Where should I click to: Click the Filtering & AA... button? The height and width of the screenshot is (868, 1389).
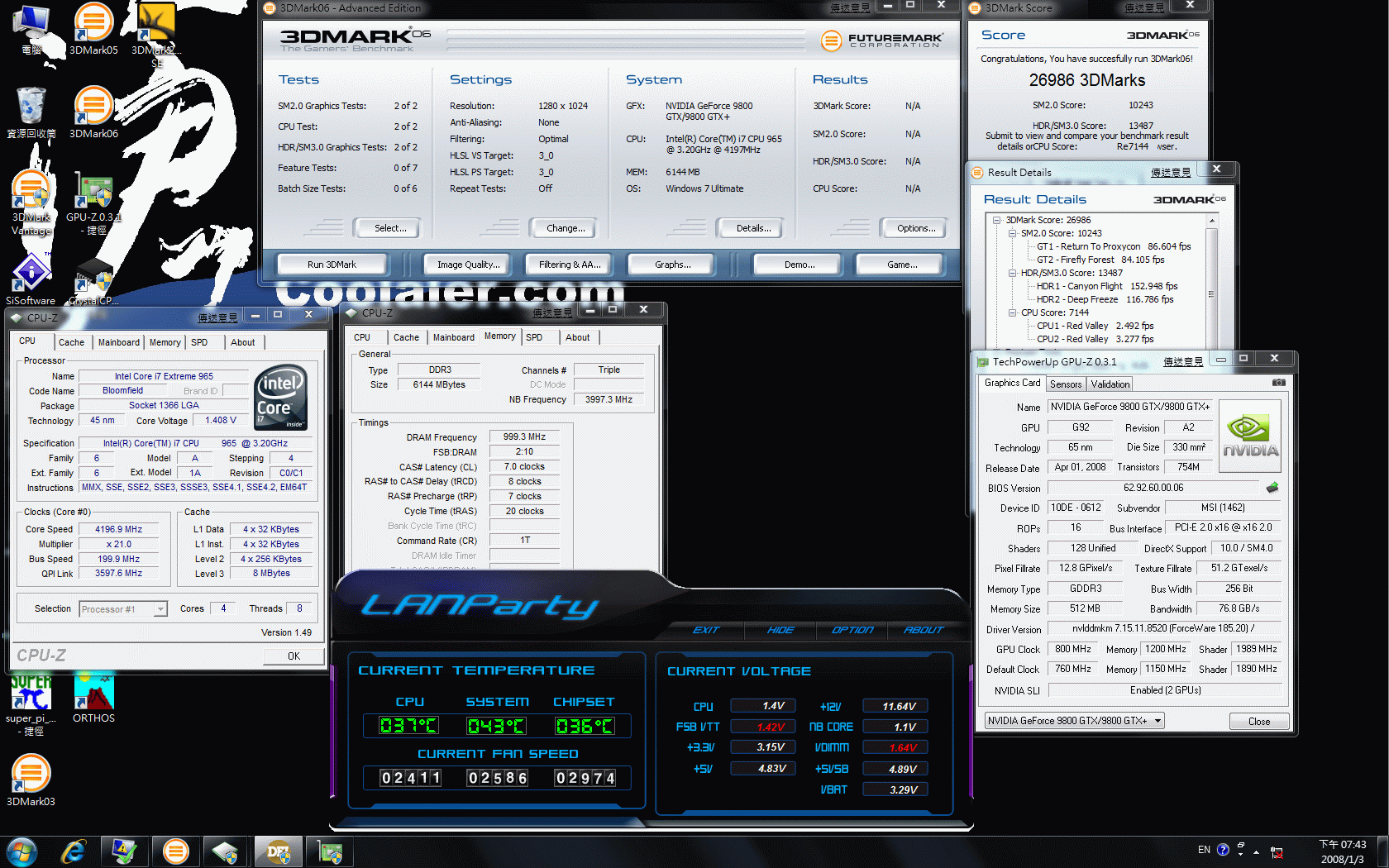[569, 265]
